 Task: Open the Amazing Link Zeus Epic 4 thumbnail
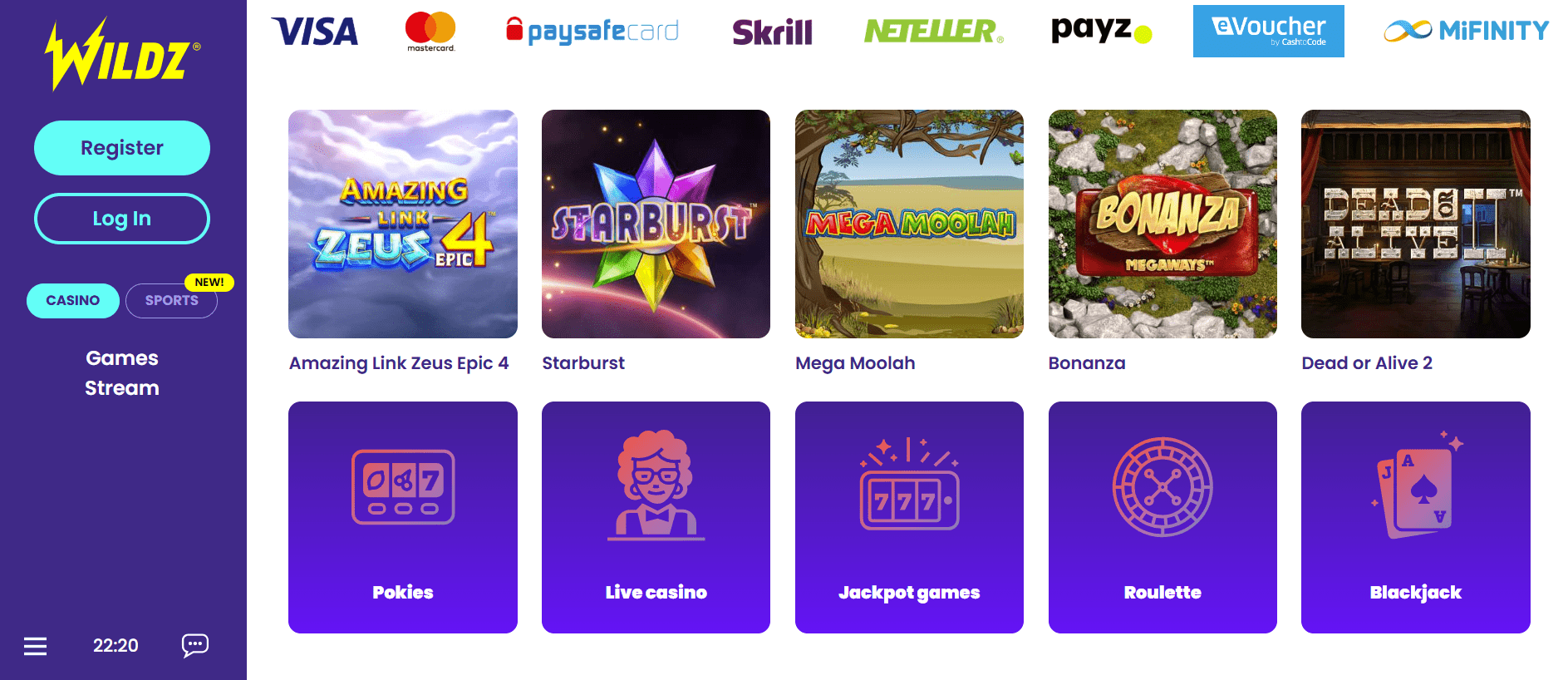click(403, 224)
